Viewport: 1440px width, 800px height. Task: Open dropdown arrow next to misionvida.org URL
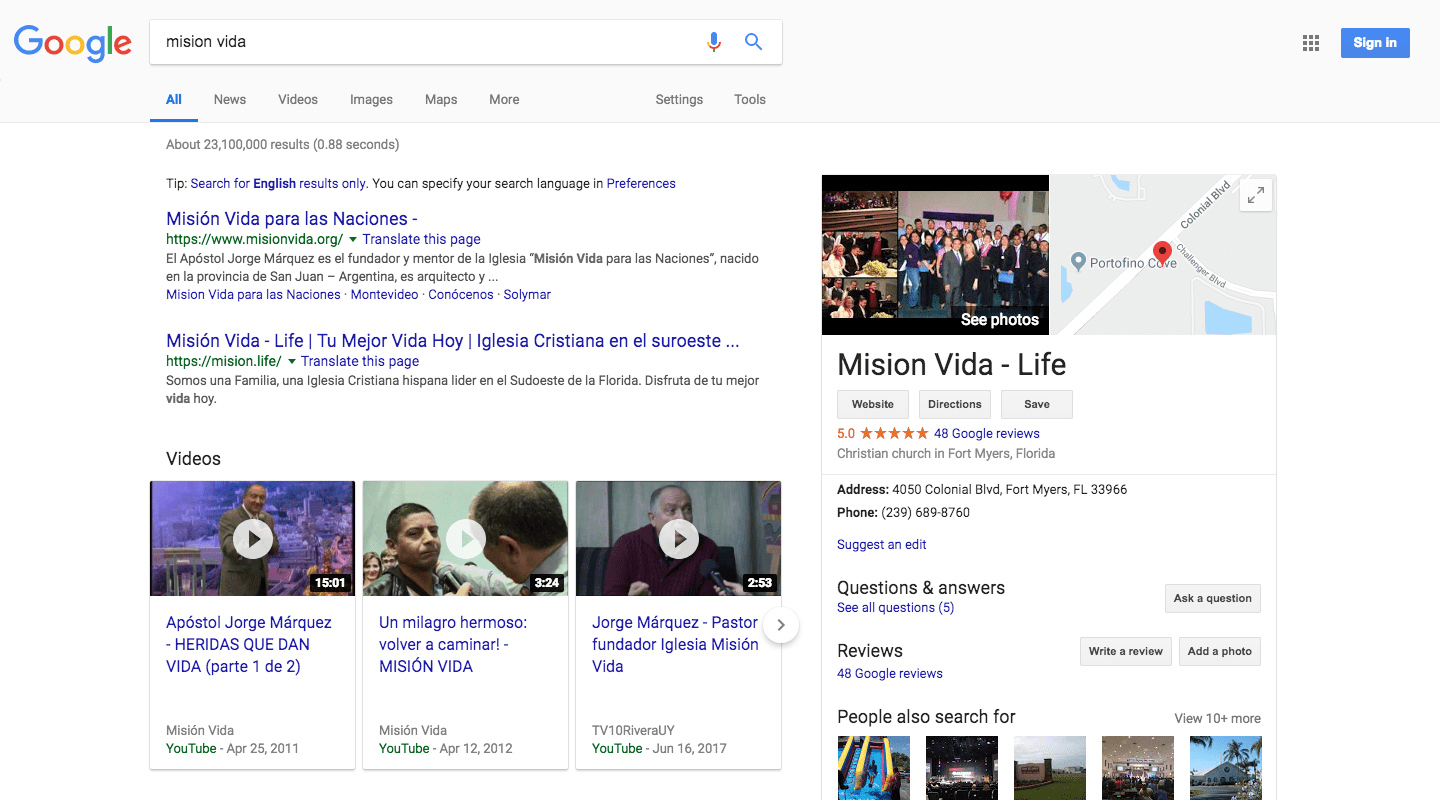pyautogui.click(x=353, y=240)
